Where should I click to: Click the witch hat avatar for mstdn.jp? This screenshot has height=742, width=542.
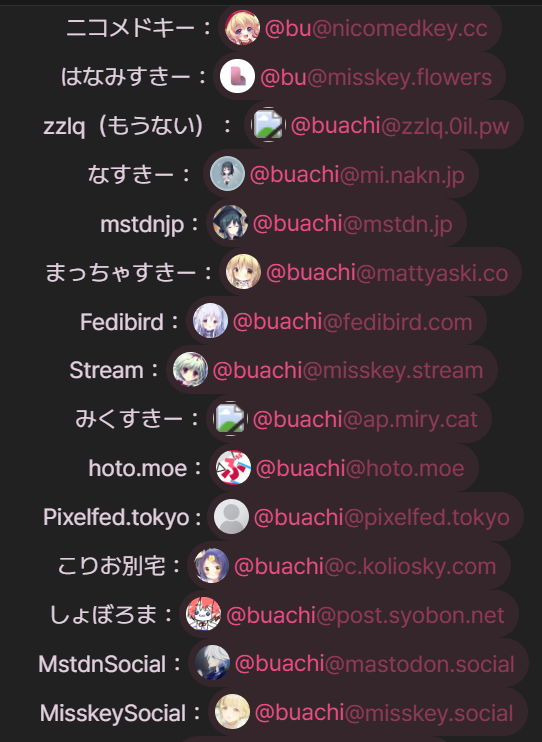230,223
